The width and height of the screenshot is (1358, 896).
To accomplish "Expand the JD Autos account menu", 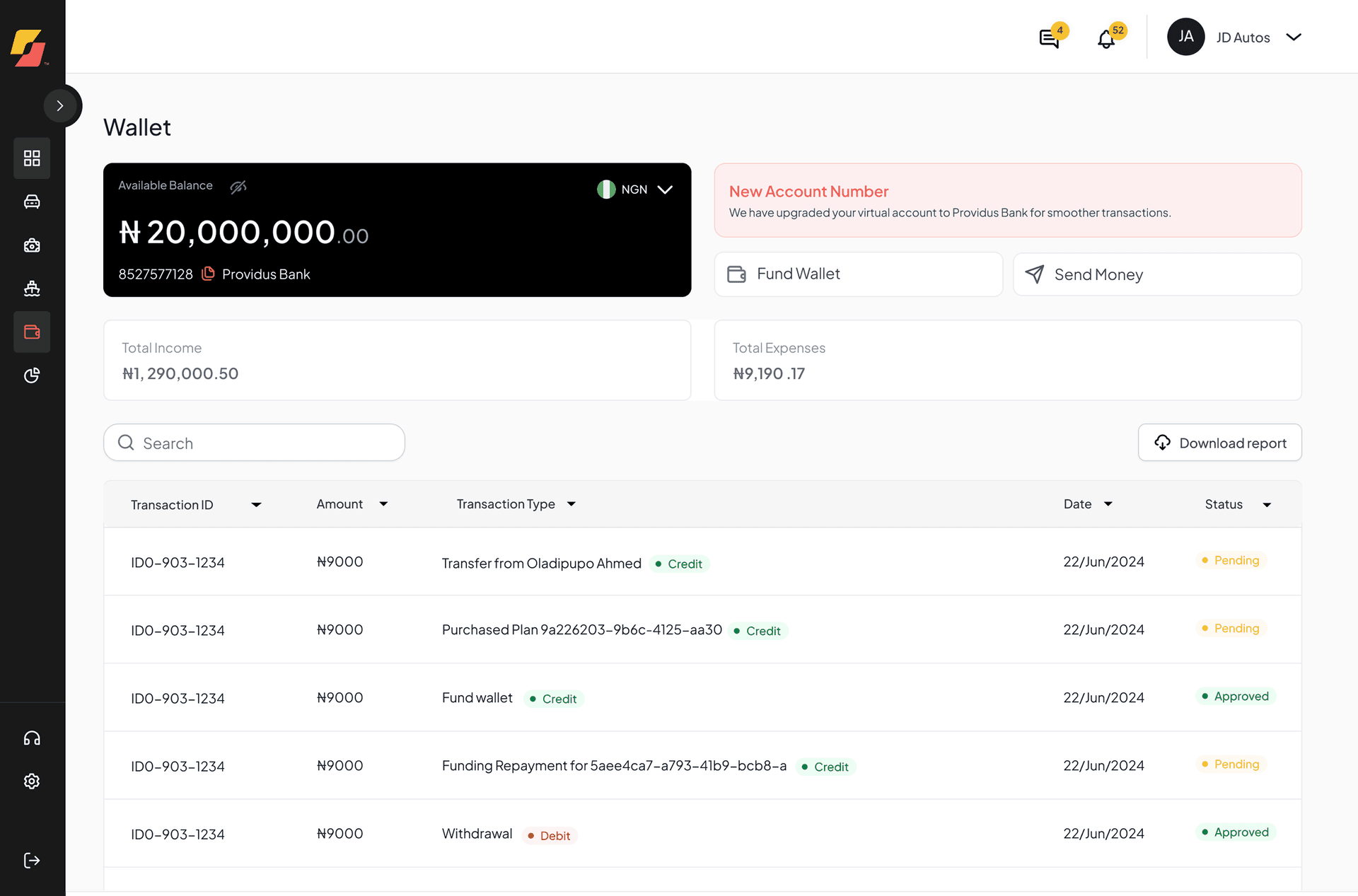I will point(1293,37).
